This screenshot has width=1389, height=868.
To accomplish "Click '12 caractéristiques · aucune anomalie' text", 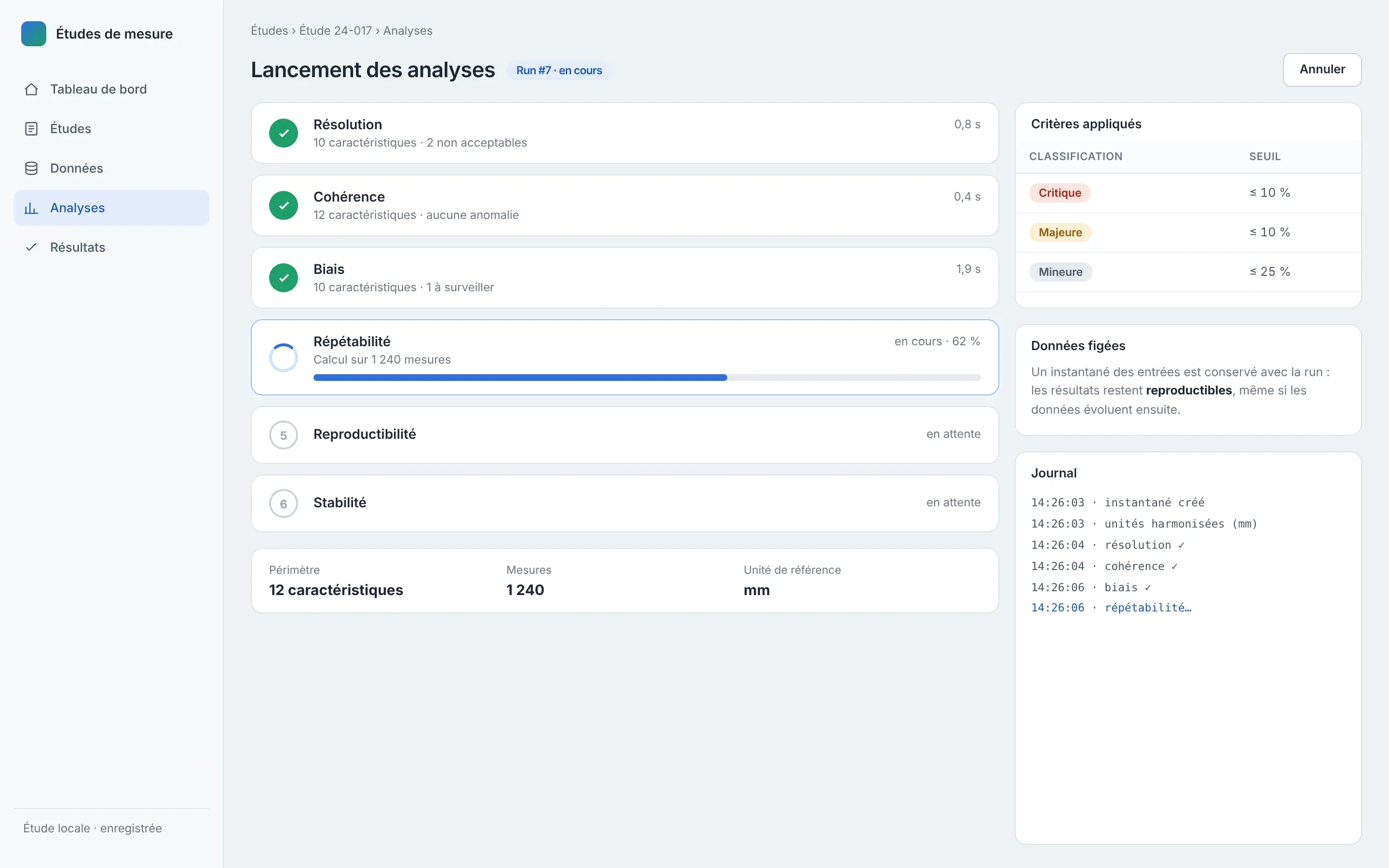I will click(x=416, y=215).
